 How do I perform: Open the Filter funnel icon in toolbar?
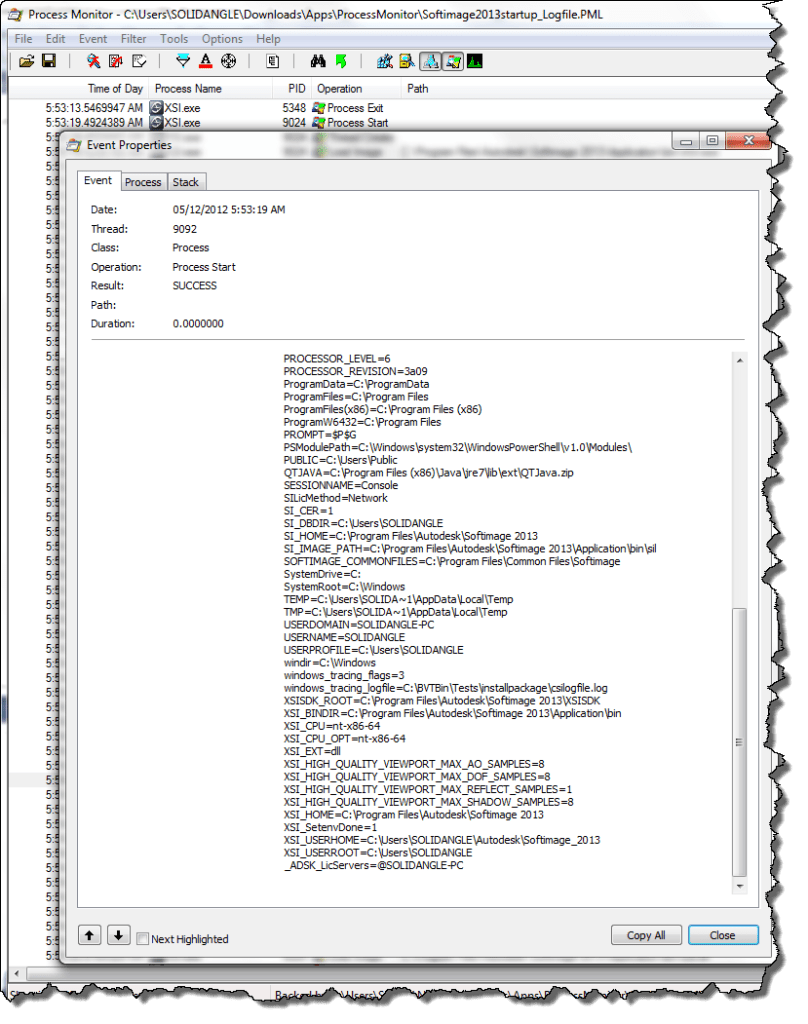182,62
